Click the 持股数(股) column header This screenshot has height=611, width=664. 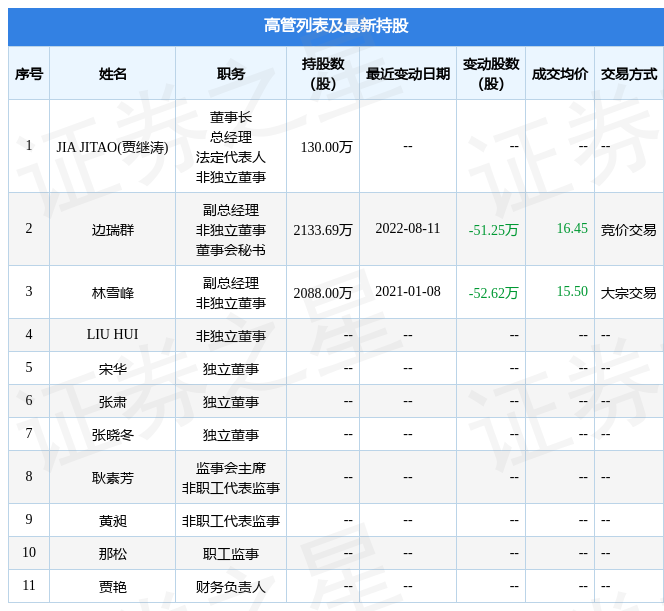pos(323,74)
